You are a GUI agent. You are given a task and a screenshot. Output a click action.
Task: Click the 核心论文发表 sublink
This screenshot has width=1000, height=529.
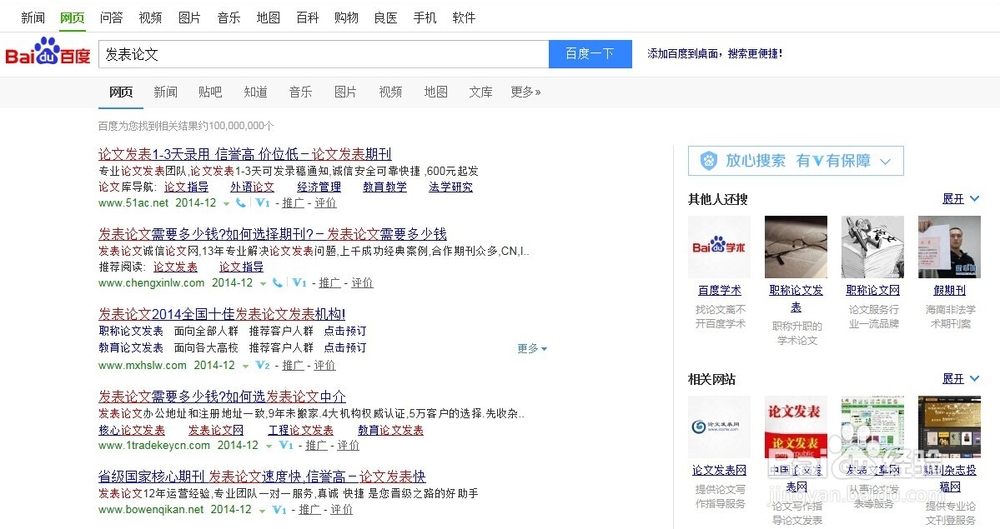[x=131, y=430]
